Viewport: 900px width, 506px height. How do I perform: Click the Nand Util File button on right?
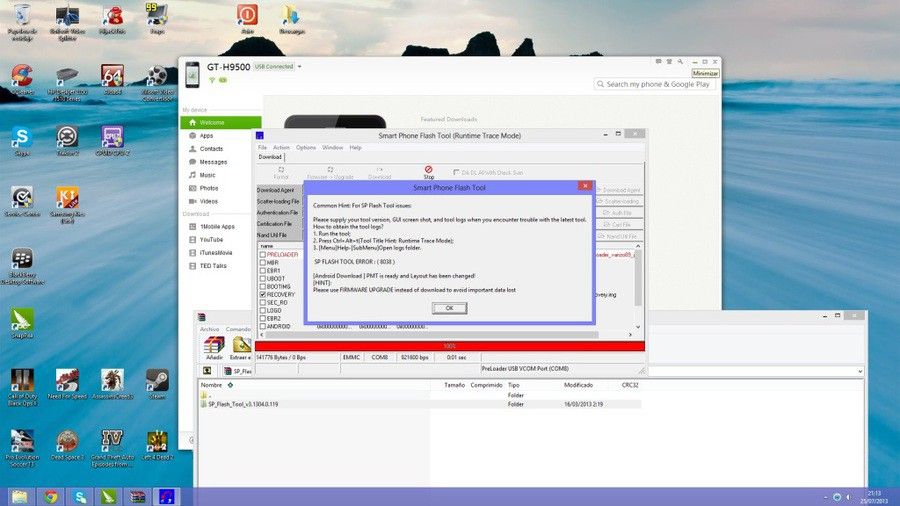pos(619,236)
